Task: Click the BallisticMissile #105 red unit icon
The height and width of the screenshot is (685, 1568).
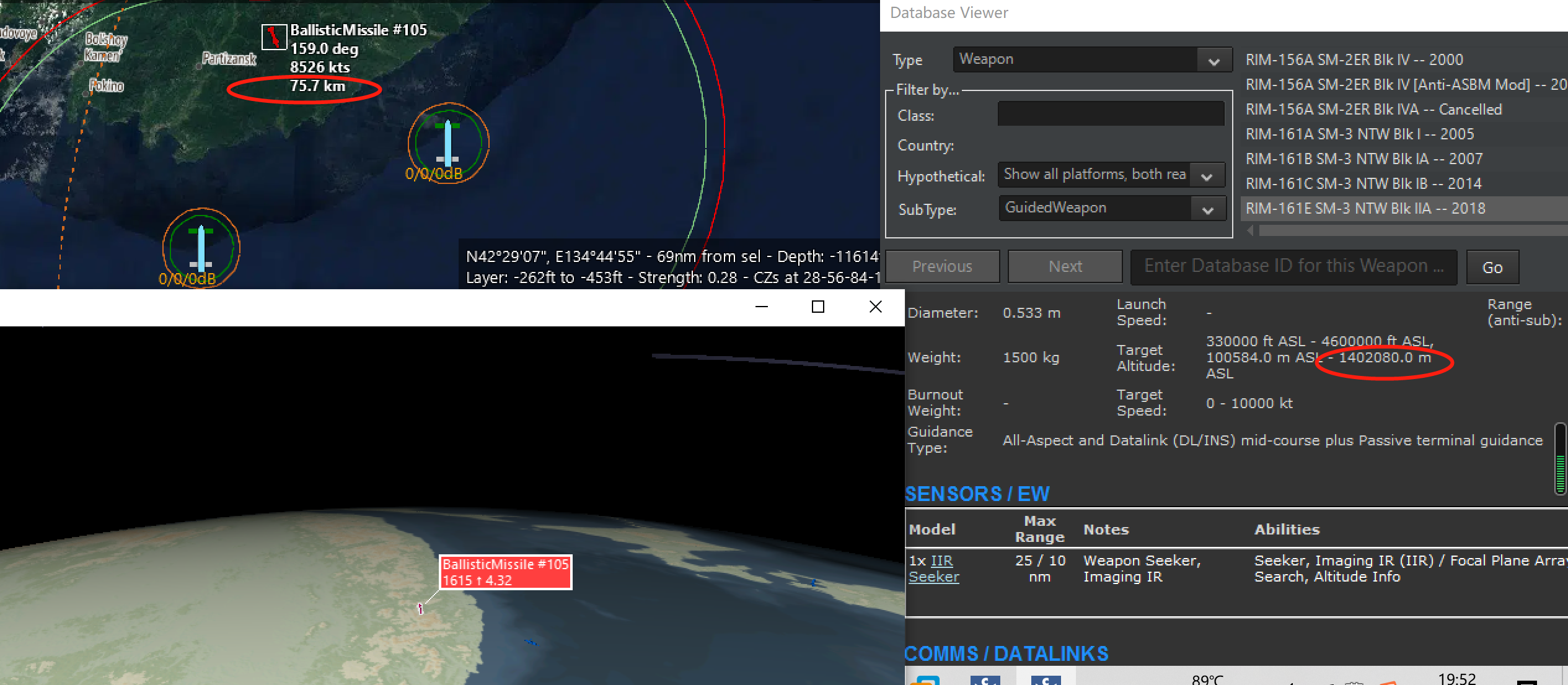Action: (x=273, y=37)
